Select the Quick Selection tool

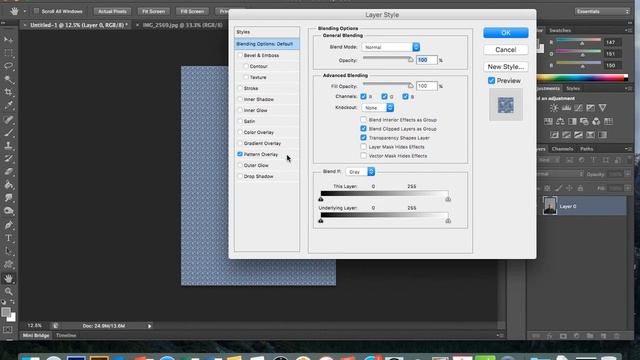pos(8,79)
